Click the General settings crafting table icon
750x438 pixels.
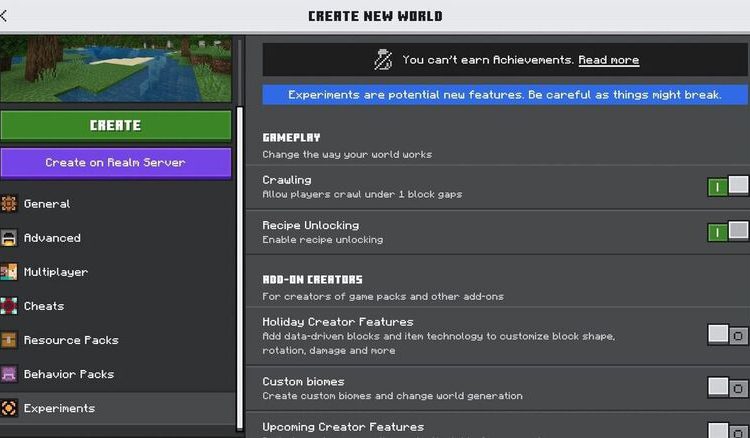pos(10,204)
